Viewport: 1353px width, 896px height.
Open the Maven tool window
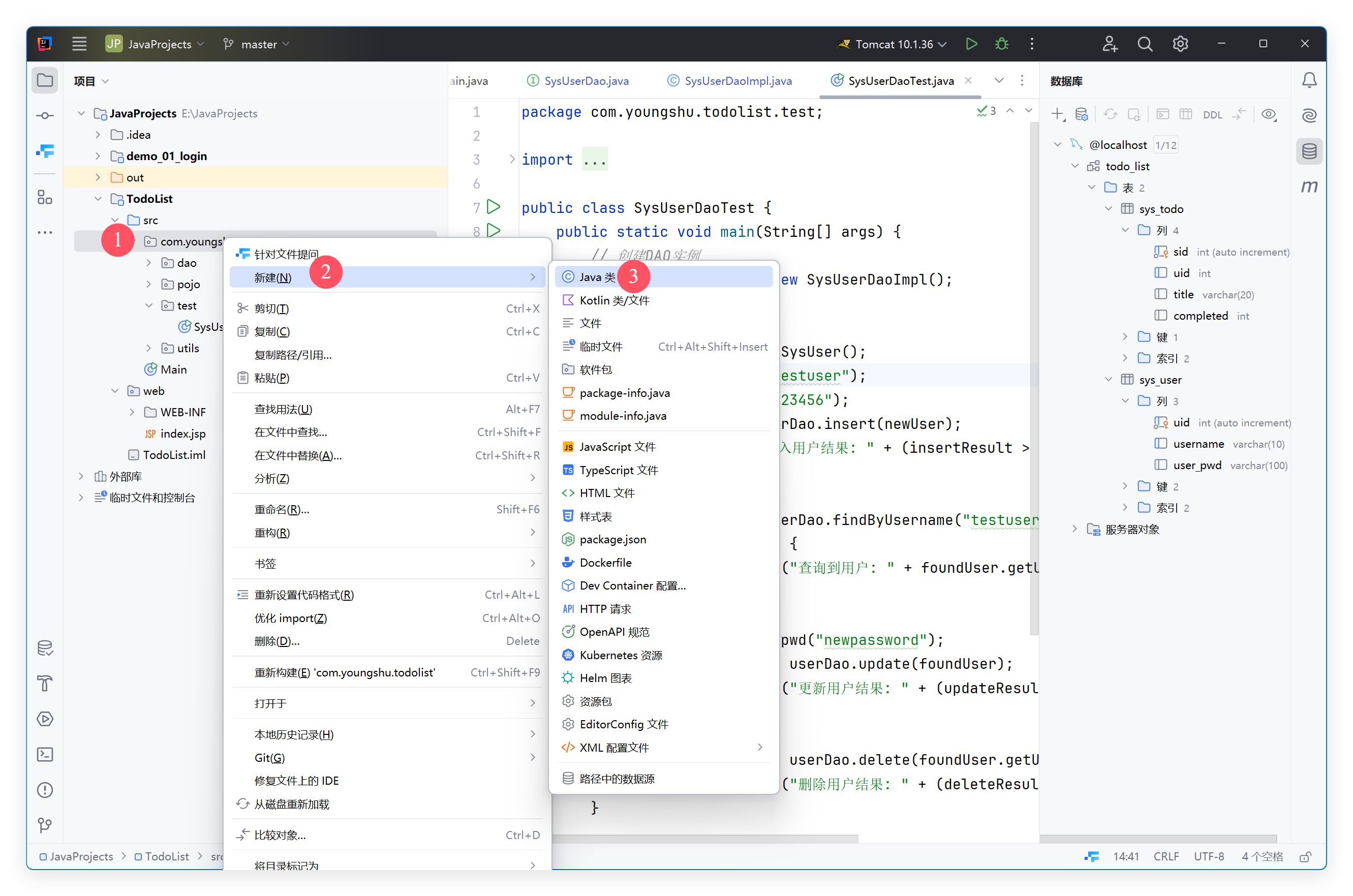[1309, 187]
